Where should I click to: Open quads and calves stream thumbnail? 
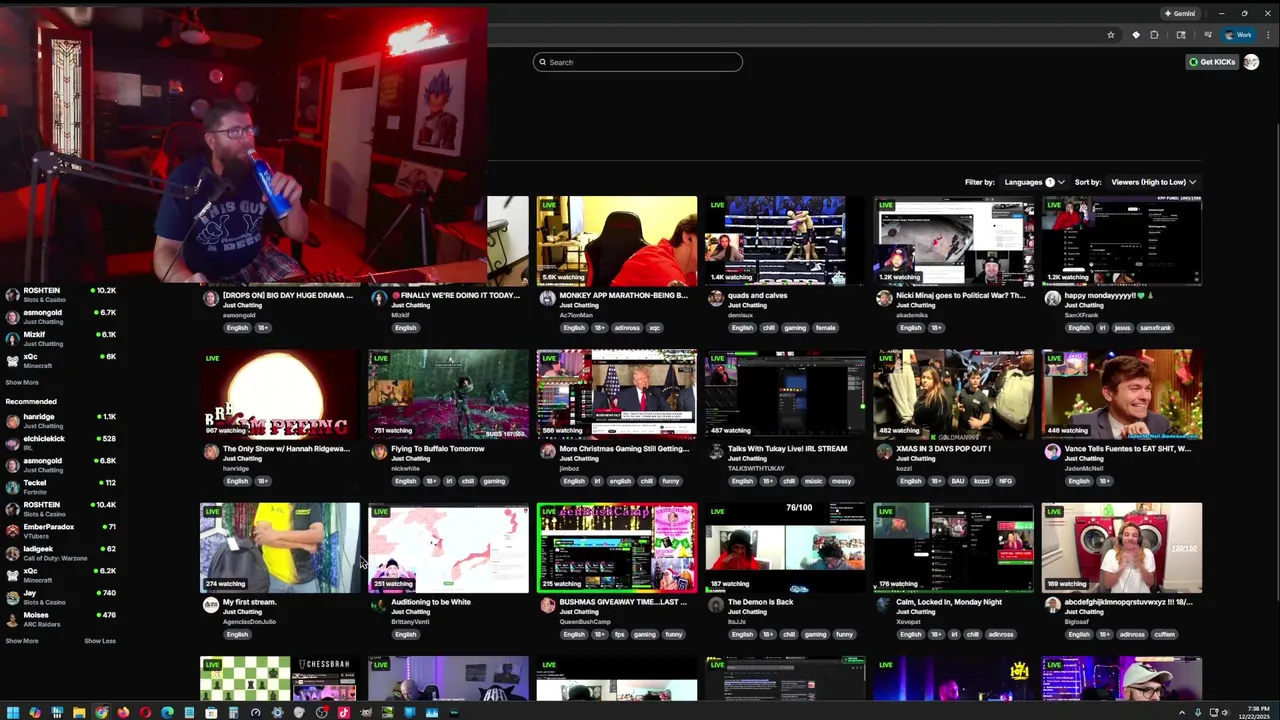(785, 241)
